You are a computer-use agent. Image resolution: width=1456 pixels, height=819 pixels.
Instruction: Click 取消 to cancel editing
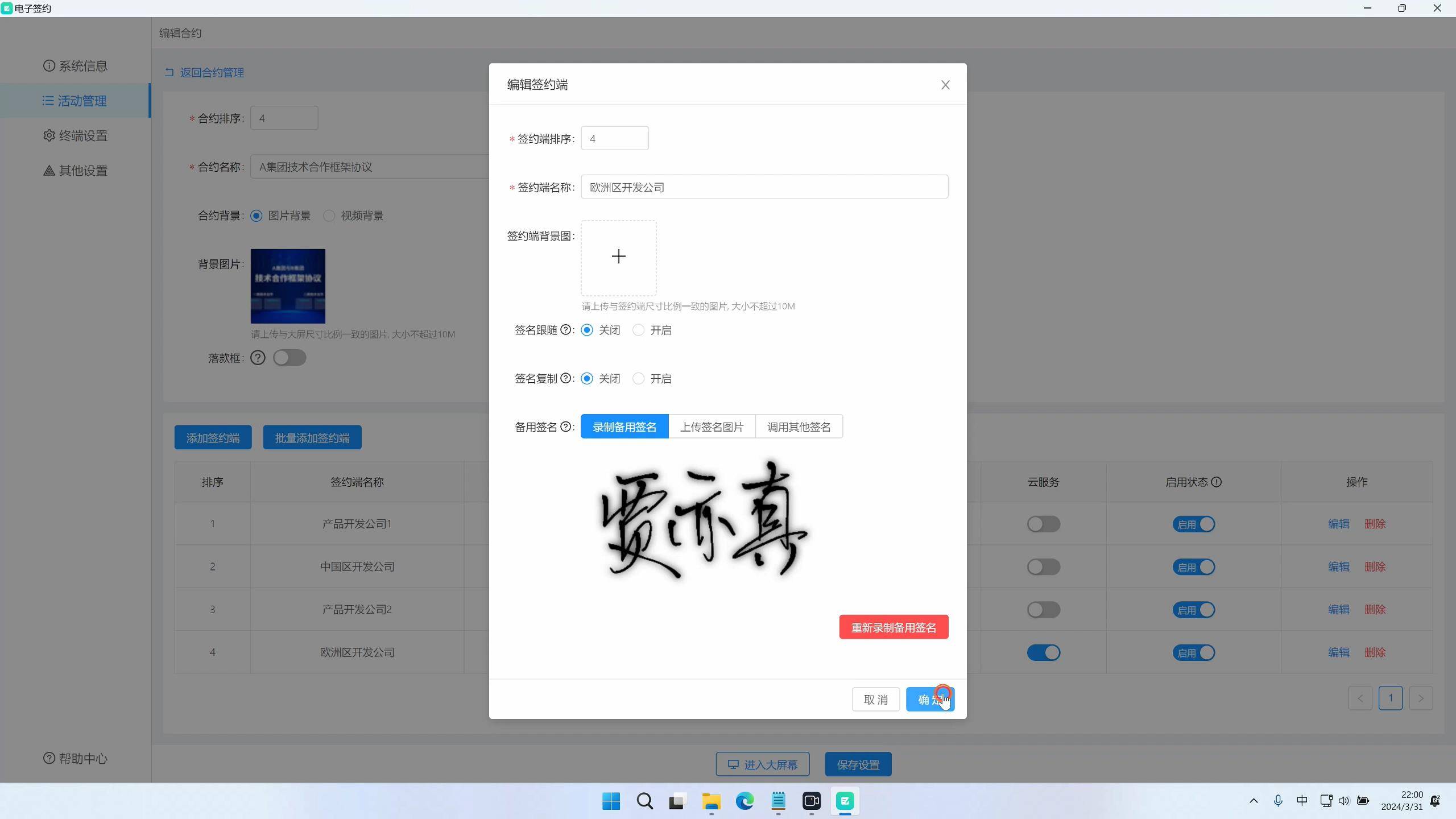coord(875,700)
